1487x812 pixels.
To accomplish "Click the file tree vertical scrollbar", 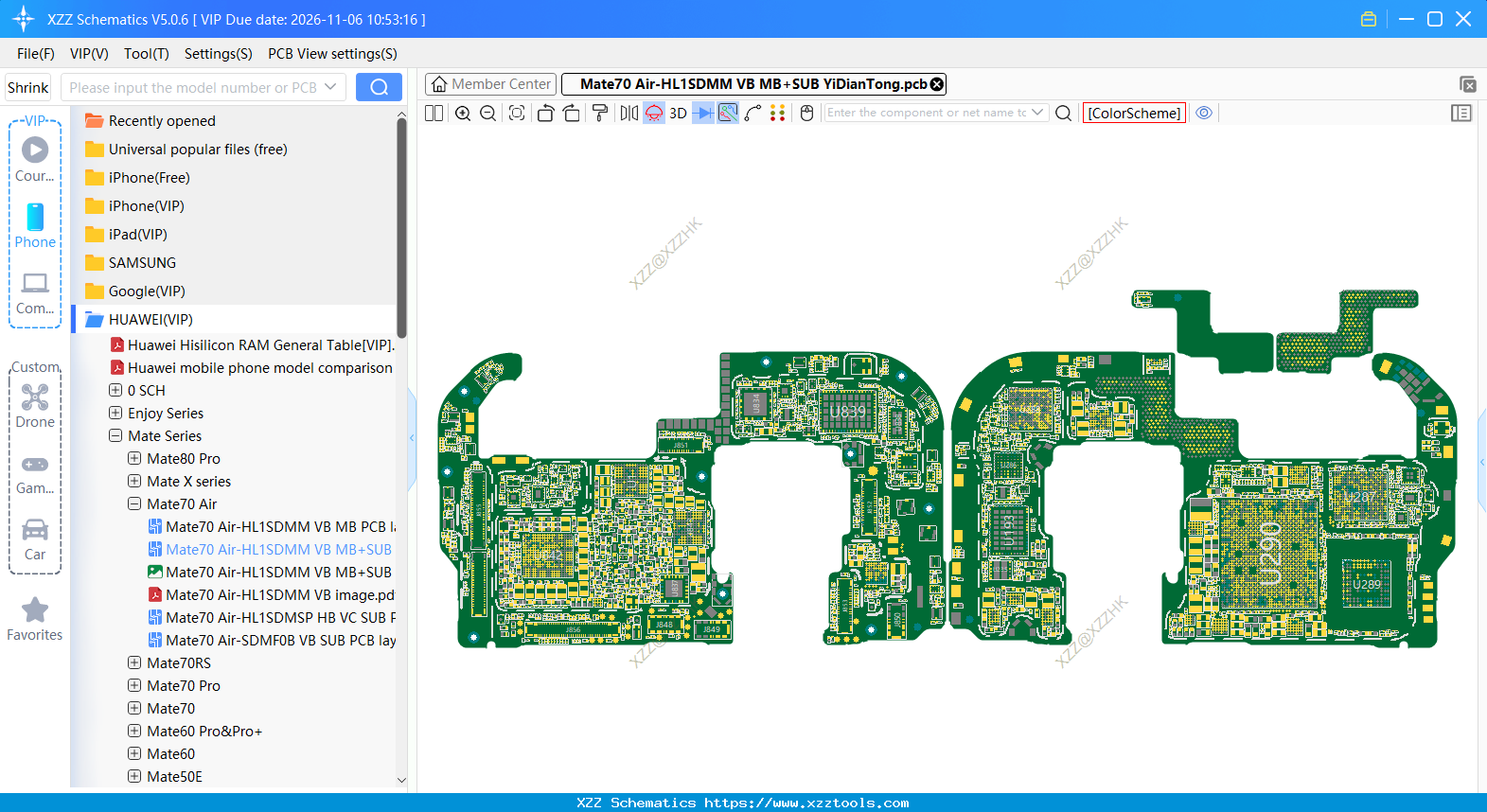I will [401, 227].
